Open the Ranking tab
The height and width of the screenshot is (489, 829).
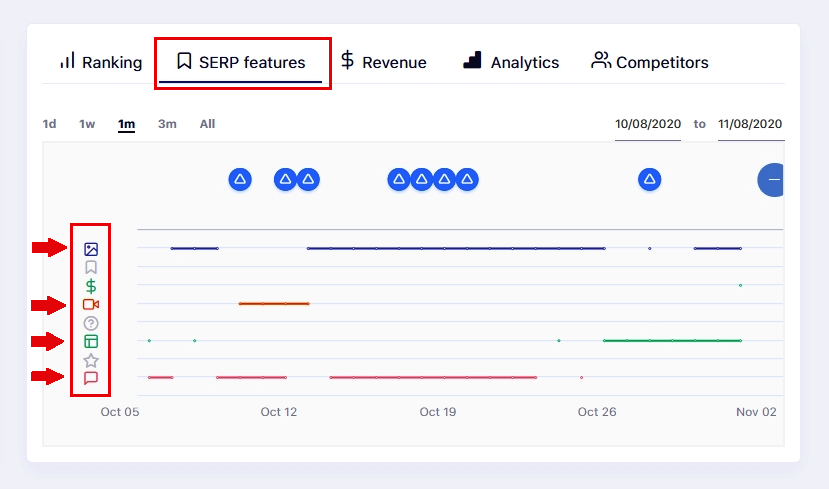(101, 62)
